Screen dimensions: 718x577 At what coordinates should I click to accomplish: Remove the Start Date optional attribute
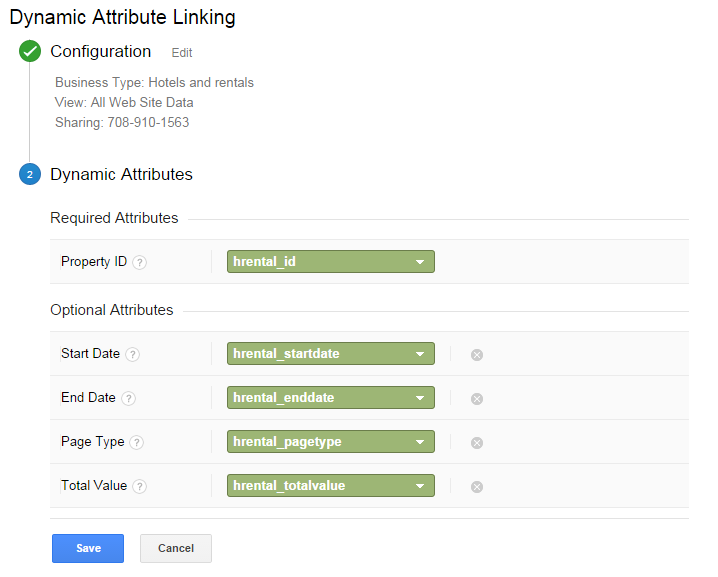(477, 354)
